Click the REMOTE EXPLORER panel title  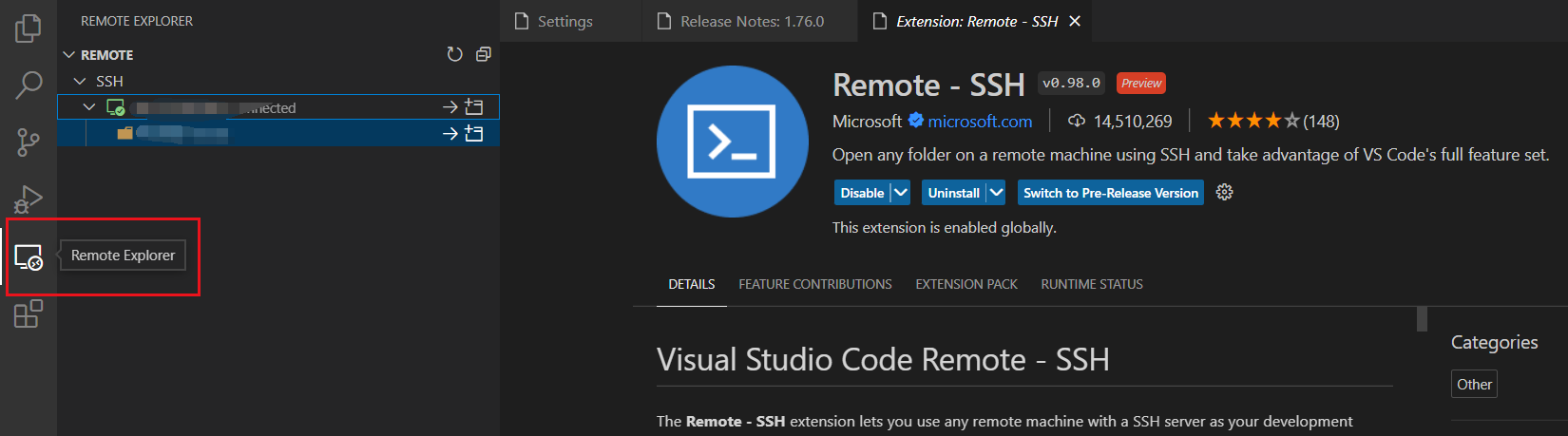point(137,21)
